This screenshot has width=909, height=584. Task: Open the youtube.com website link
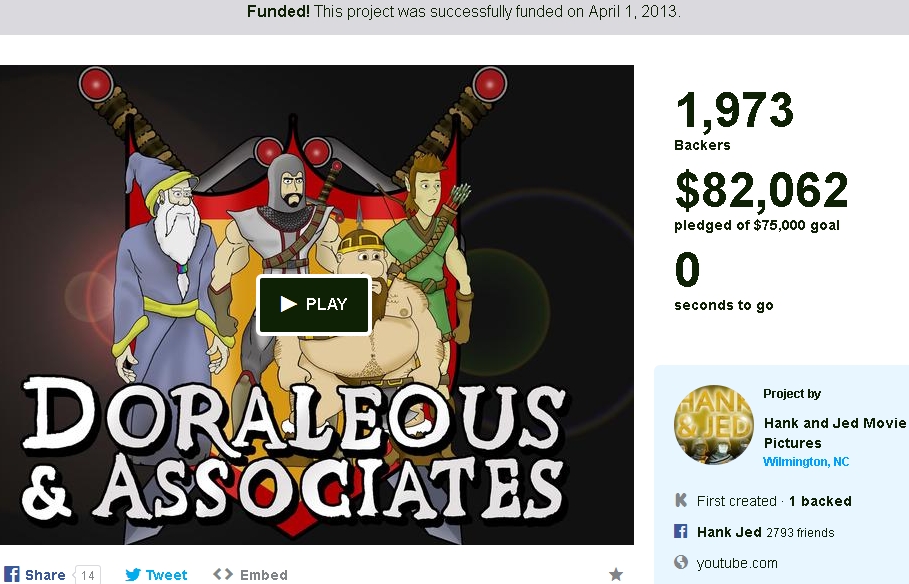[x=737, y=563]
